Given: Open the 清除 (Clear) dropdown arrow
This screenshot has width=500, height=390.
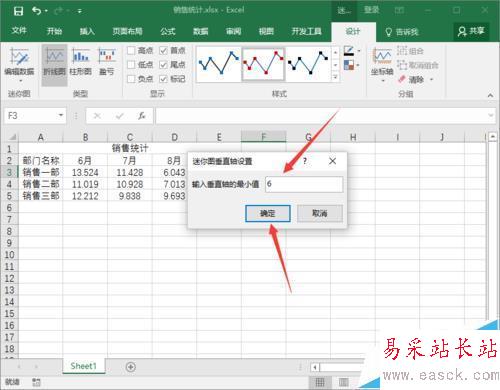Looking at the screenshot, I should coord(431,80).
